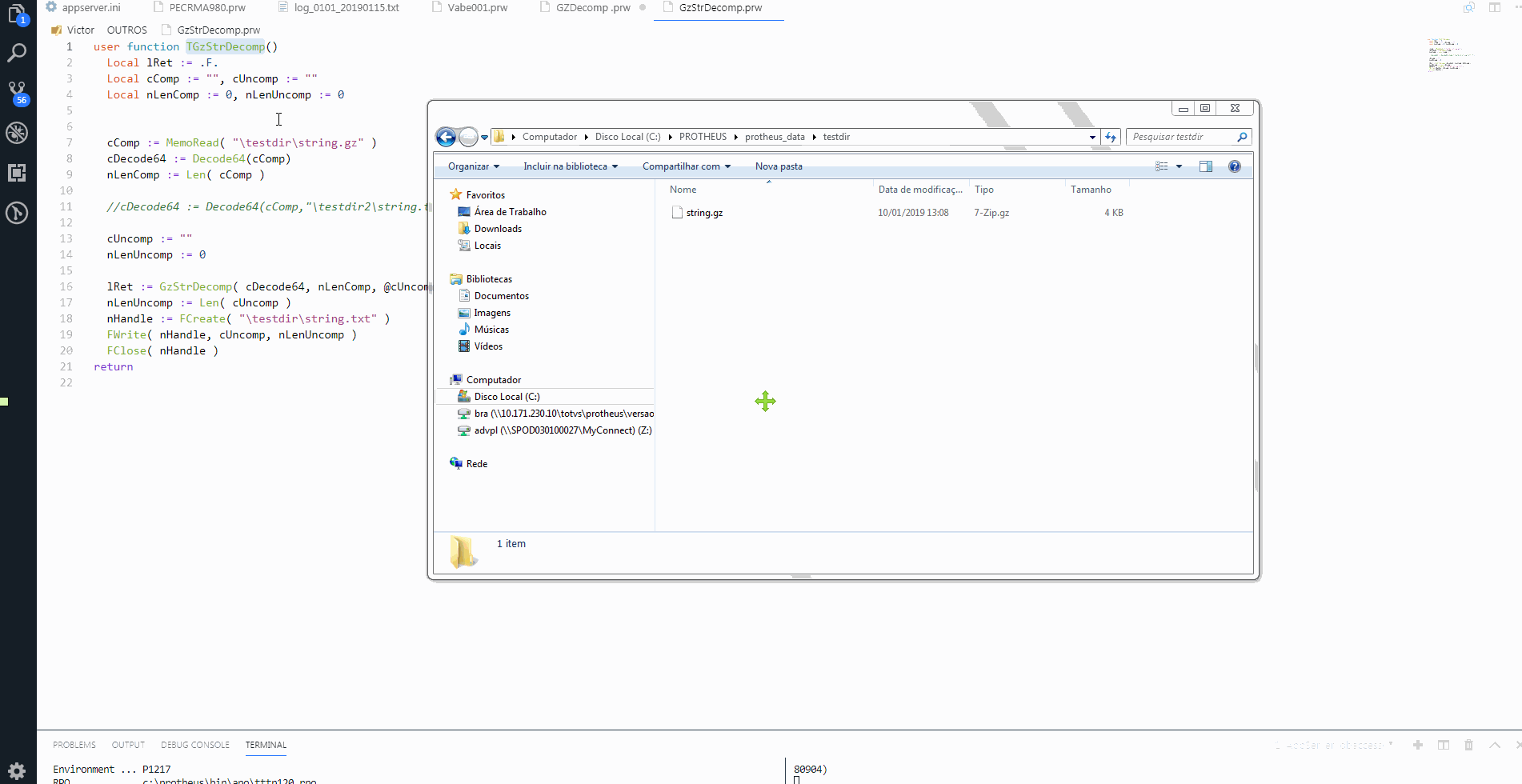Open the Manage gear in the activity bar

pyautogui.click(x=17, y=771)
